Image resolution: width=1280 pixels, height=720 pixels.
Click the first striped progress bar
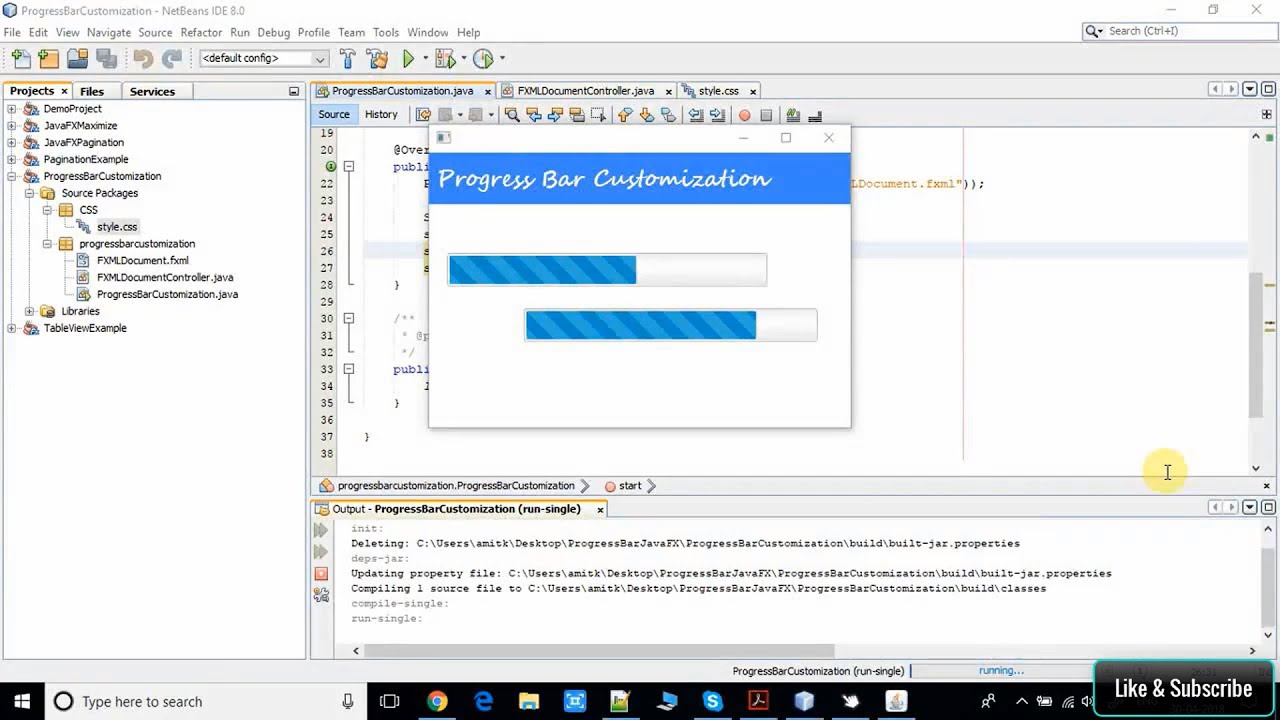click(x=607, y=270)
